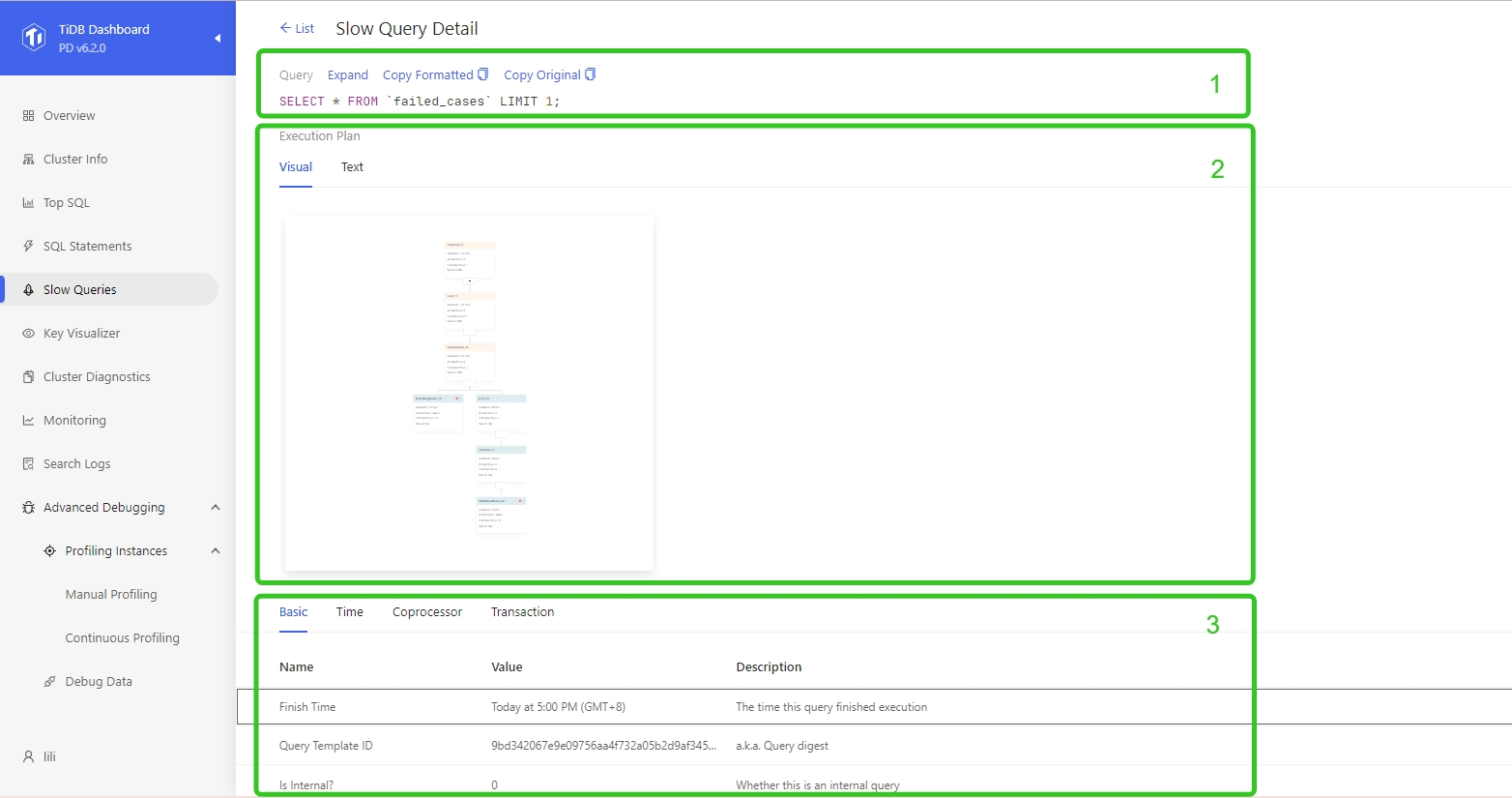This screenshot has width=1512, height=798.
Task: Collapse the Advanced Debugging menu
Action: [216, 508]
